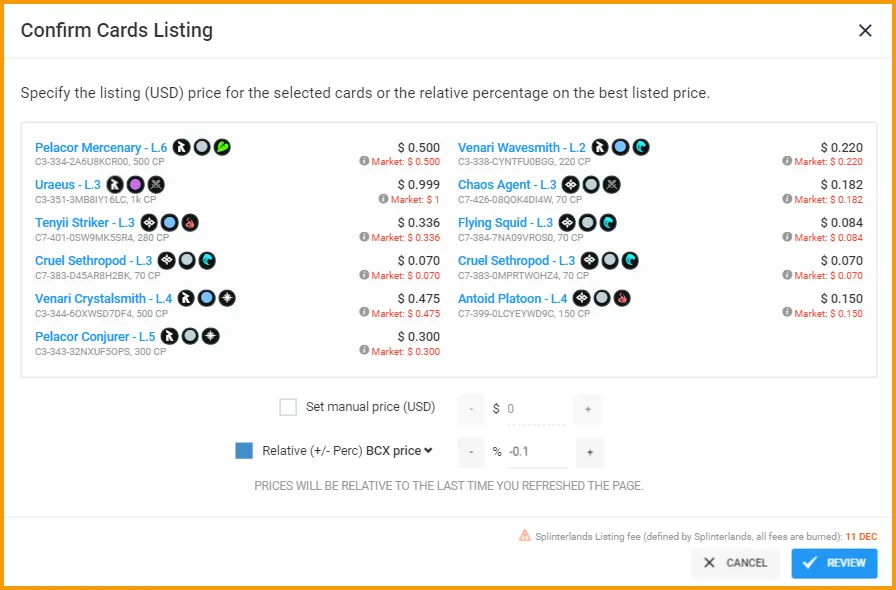Viewport: 896px width, 590px height.
Task: Click the Fire element icon beside Antoid Platoon
Action: coord(622,298)
